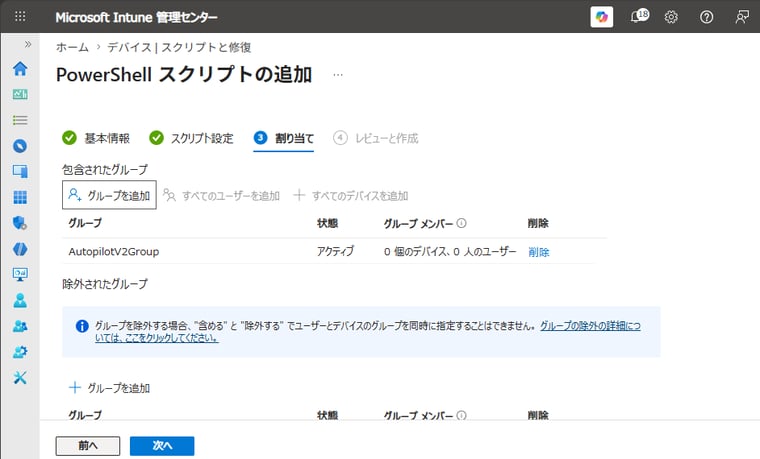
Task: Open the Dashboard icon in sidebar
Action: click(x=20, y=94)
